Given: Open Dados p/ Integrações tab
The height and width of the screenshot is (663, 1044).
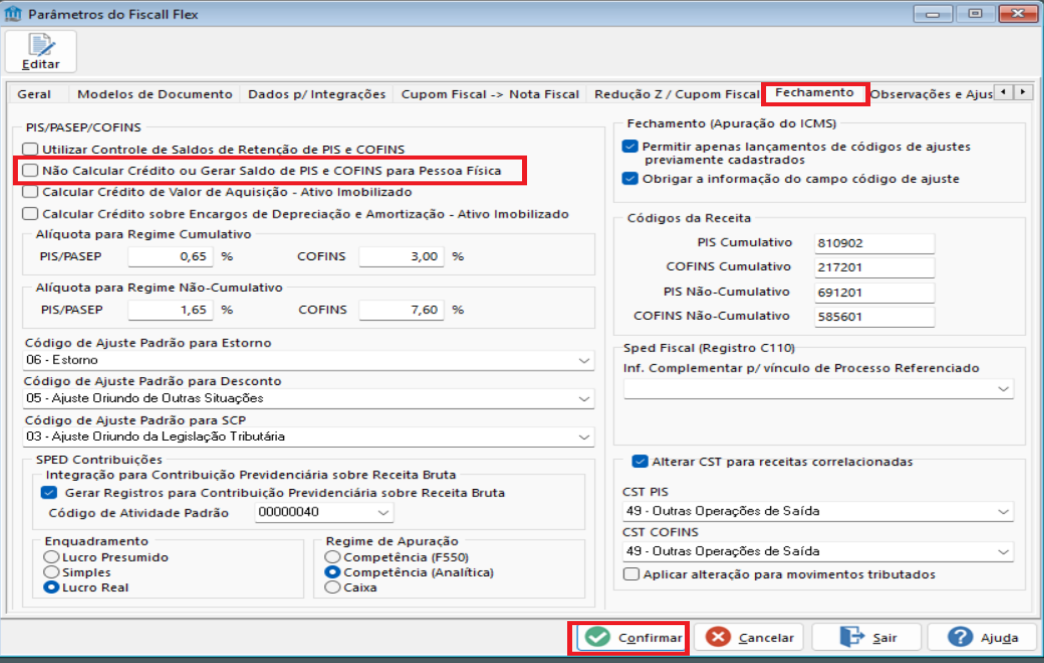Looking at the screenshot, I should coord(317,94).
